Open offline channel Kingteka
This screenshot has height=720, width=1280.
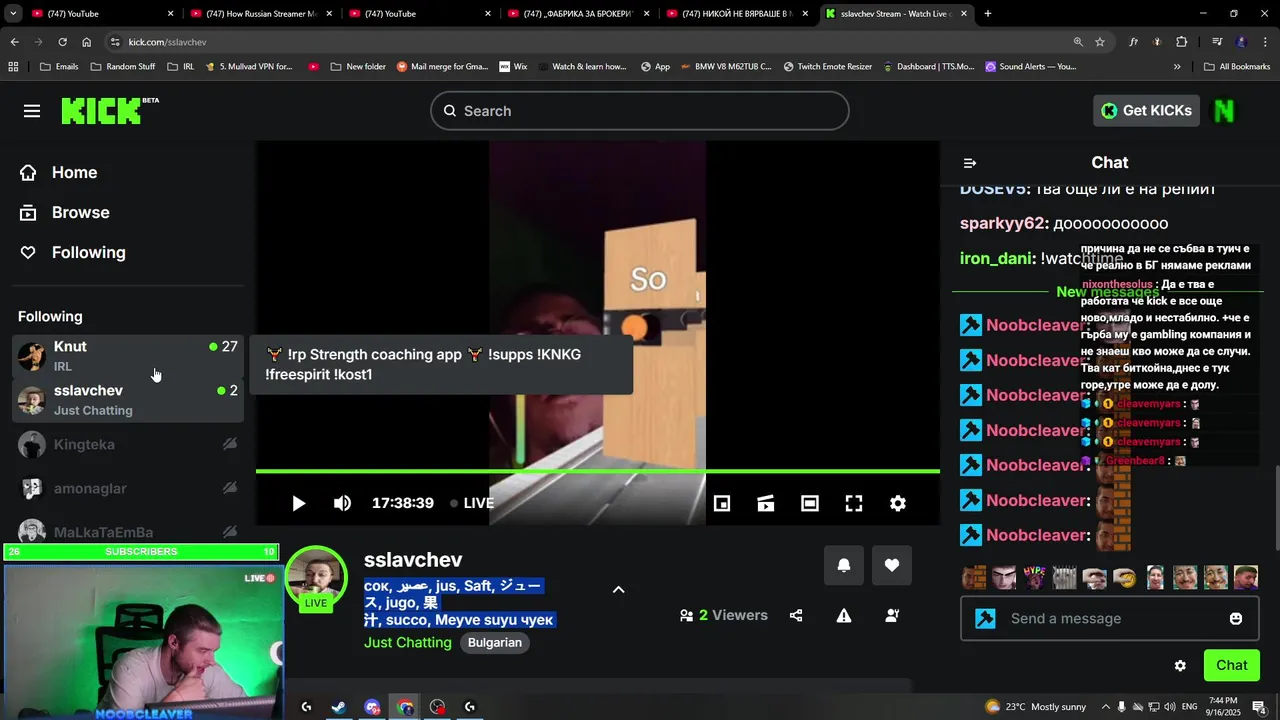pyautogui.click(x=128, y=444)
